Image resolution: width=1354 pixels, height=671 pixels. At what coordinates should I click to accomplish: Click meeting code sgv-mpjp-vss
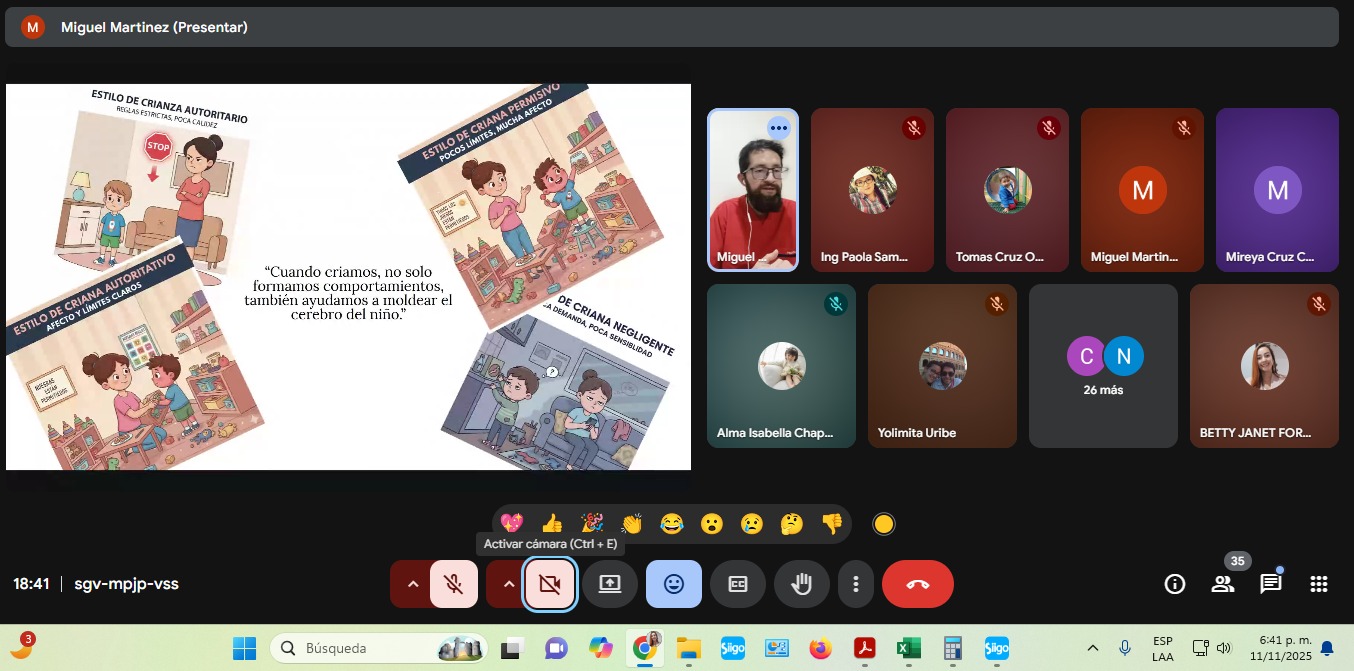coord(126,584)
